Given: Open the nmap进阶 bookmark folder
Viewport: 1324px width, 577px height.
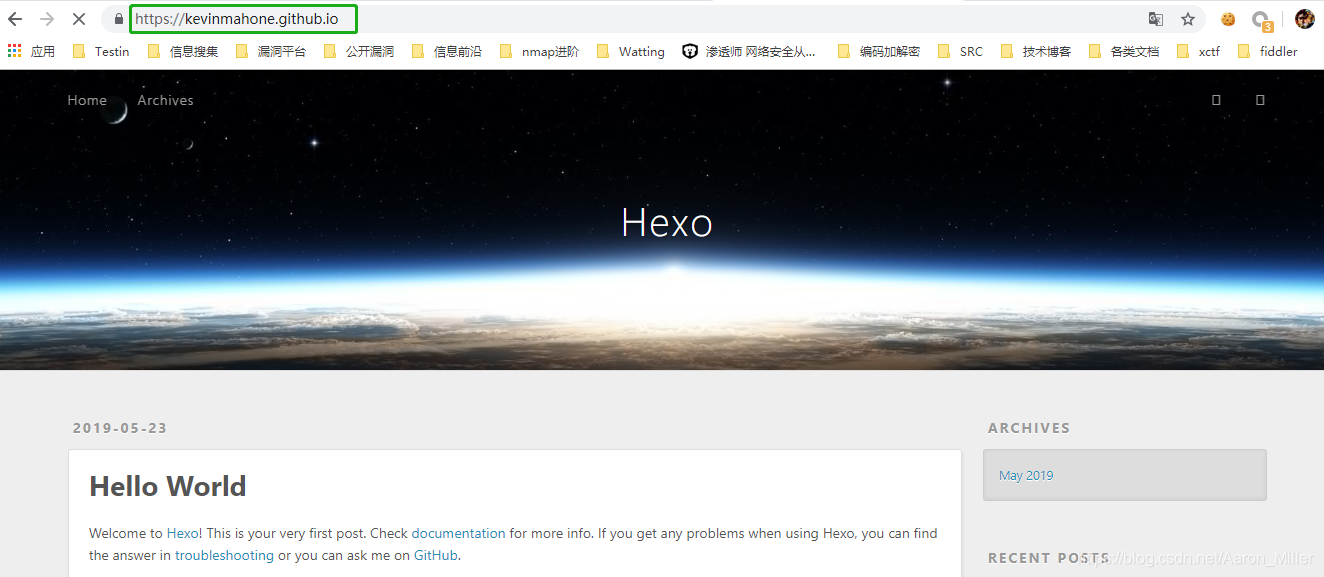Looking at the screenshot, I should click(539, 51).
